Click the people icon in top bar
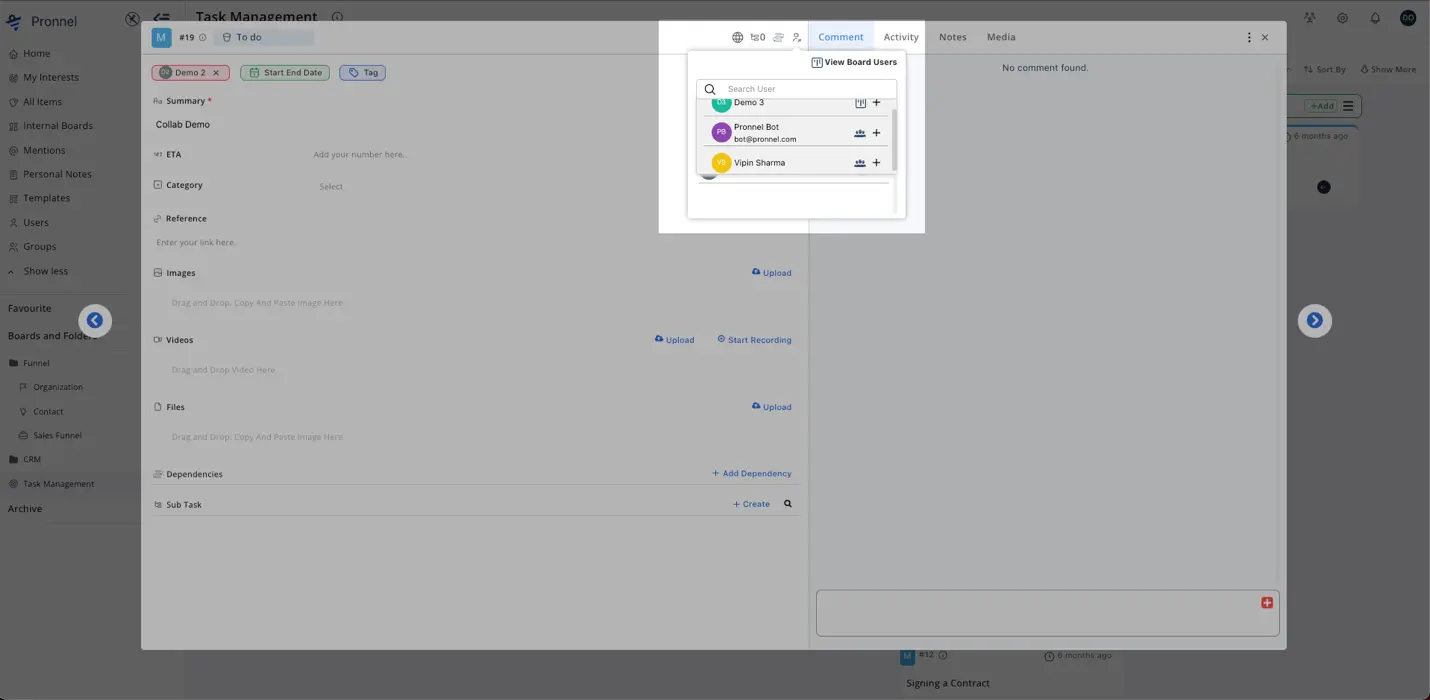1430x700 pixels. point(1310,18)
